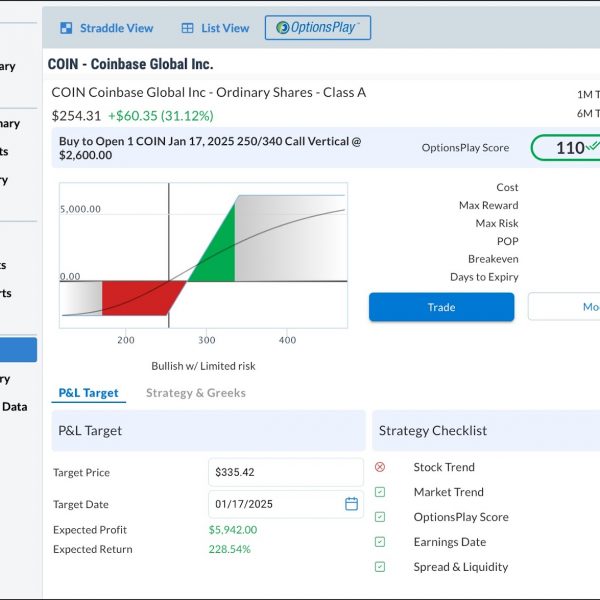Click the OptionsPlay Score 110 badge
The width and height of the screenshot is (600, 600).
tap(566, 148)
